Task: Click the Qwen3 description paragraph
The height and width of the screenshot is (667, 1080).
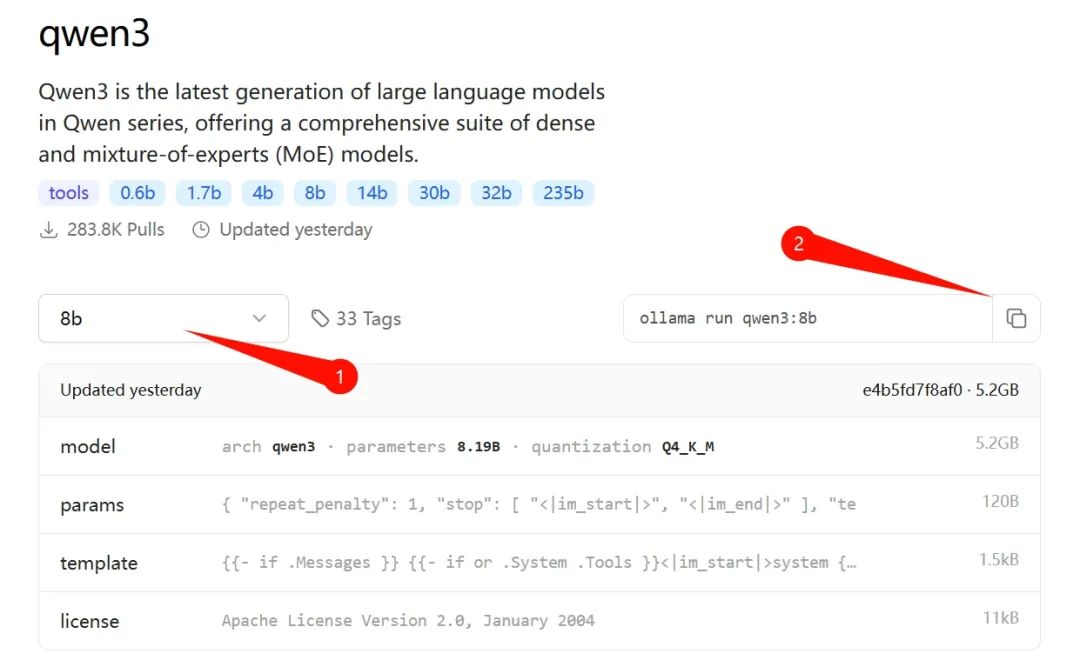Action: click(x=322, y=123)
